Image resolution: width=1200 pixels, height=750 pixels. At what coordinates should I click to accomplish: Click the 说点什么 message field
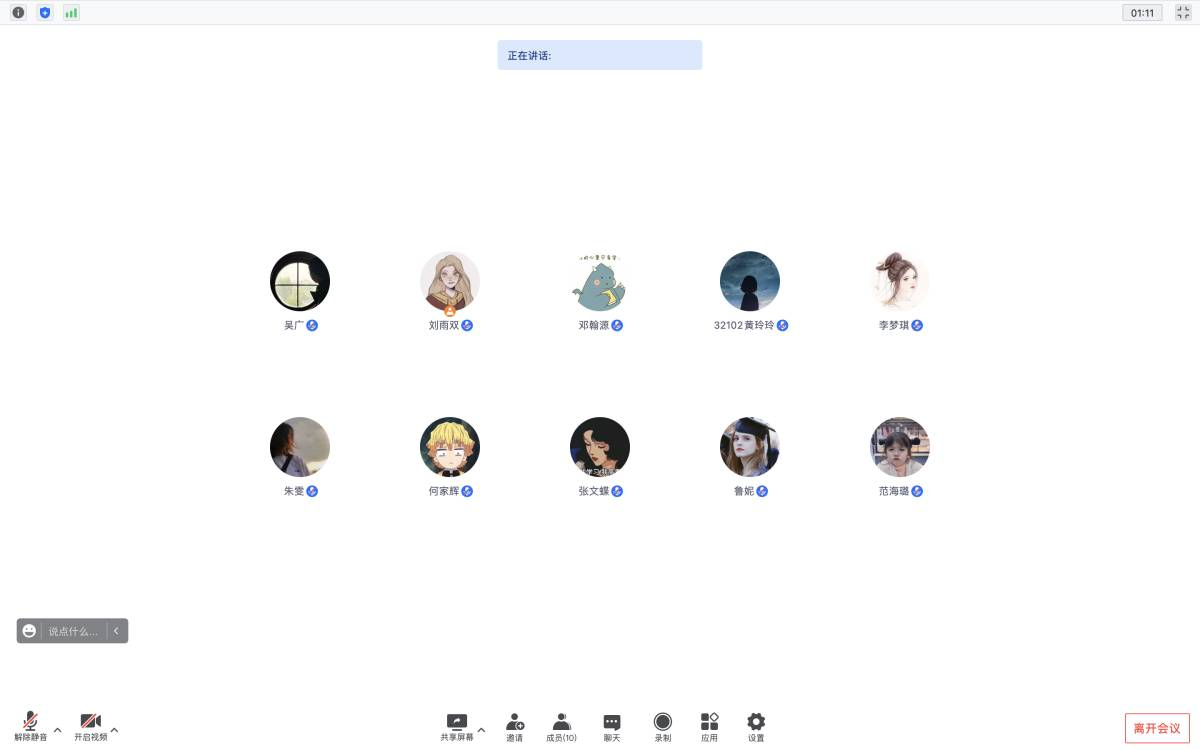73,631
